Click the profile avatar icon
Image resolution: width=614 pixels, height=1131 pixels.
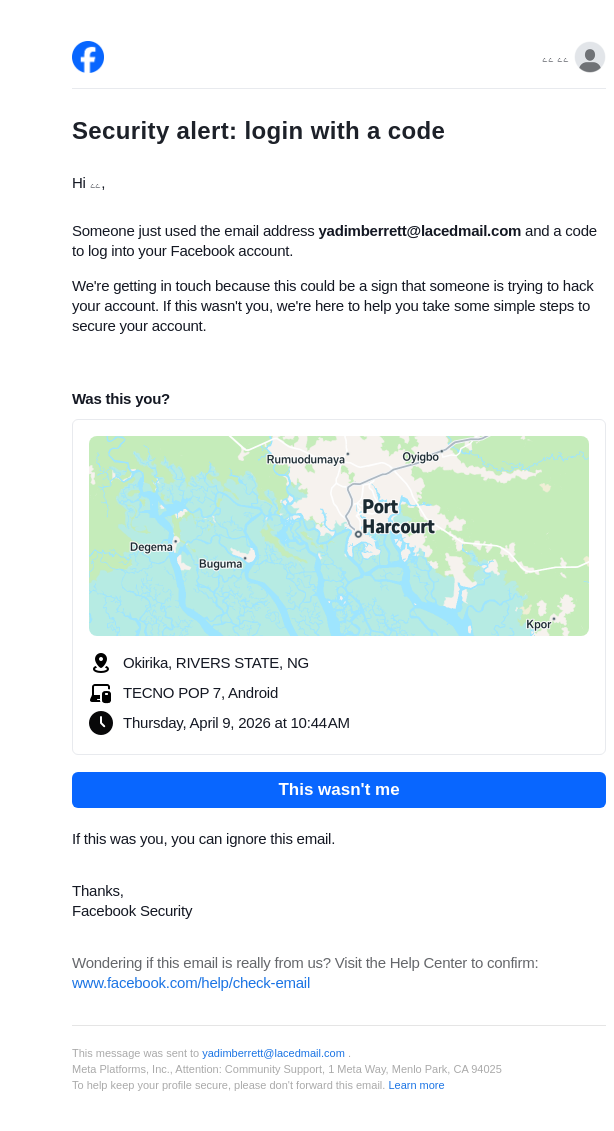point(590,58)
